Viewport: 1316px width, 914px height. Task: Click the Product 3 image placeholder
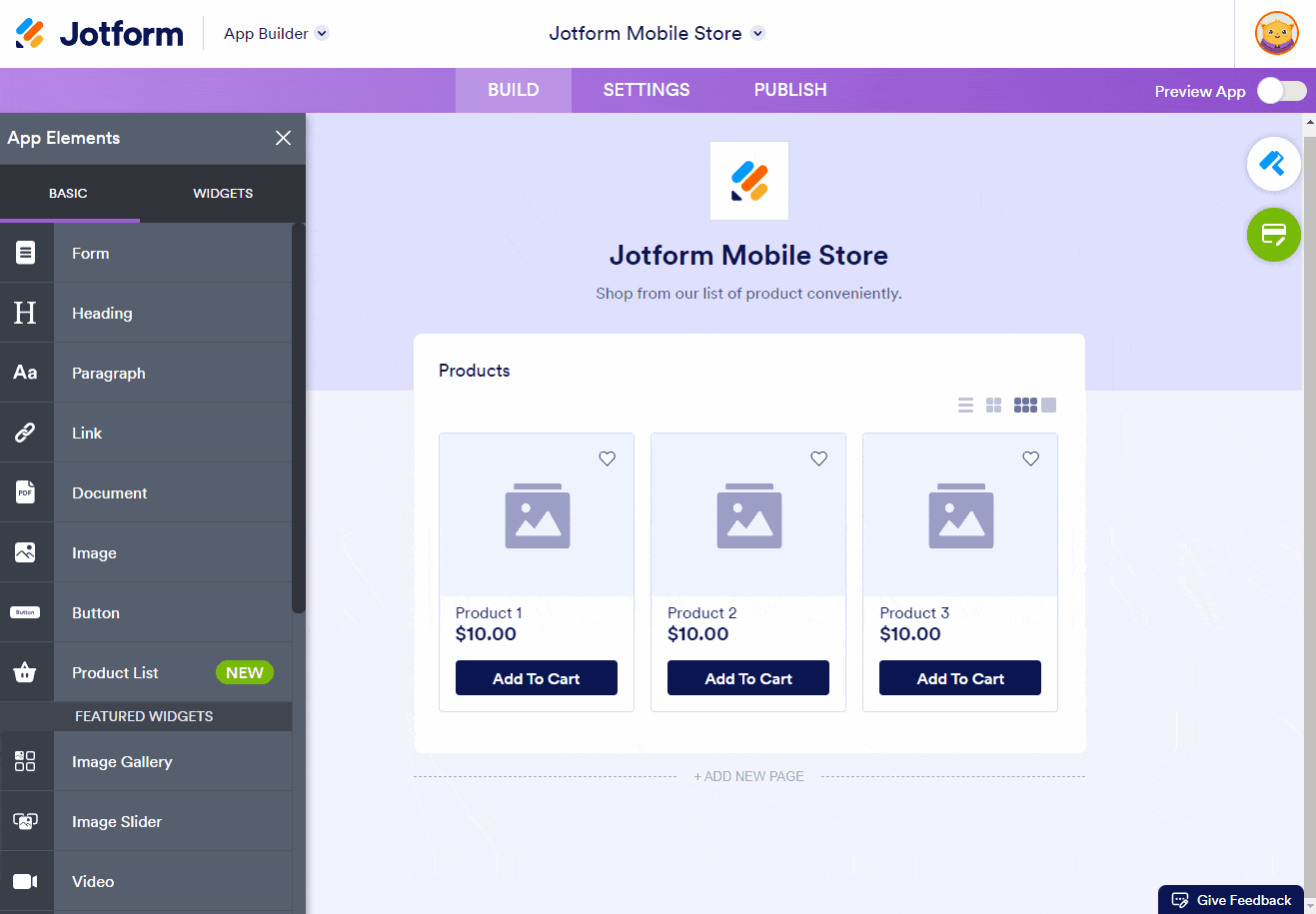point(961,516)
